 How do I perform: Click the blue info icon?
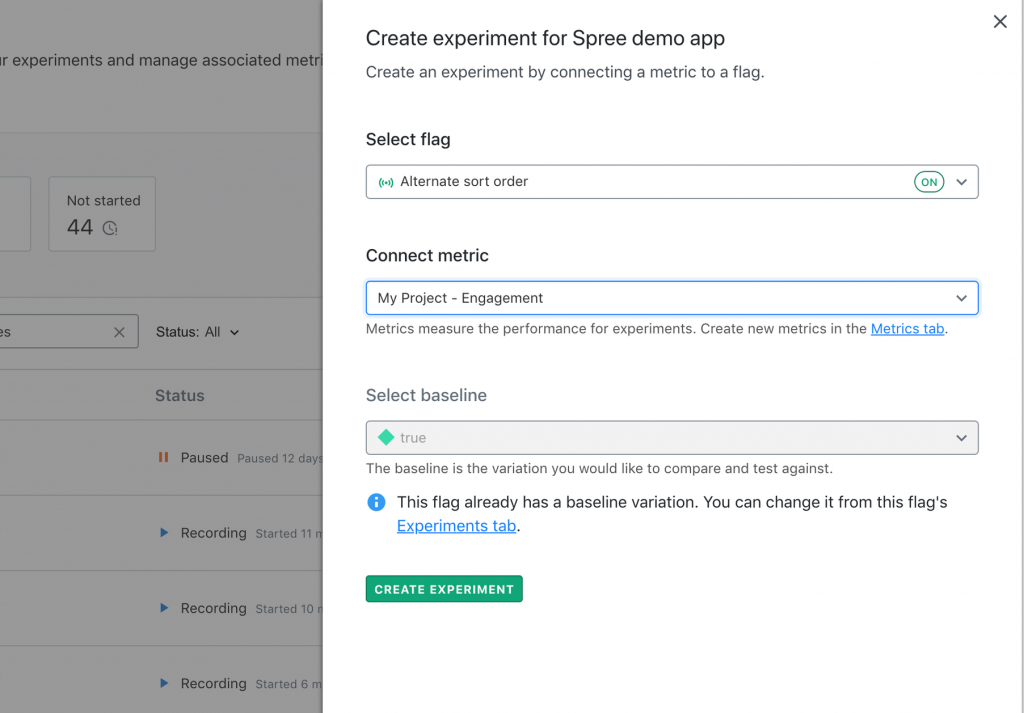[376, 502]
